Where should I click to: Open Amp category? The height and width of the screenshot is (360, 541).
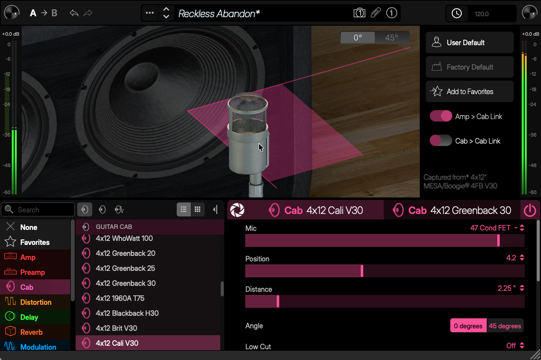(35, 257)
